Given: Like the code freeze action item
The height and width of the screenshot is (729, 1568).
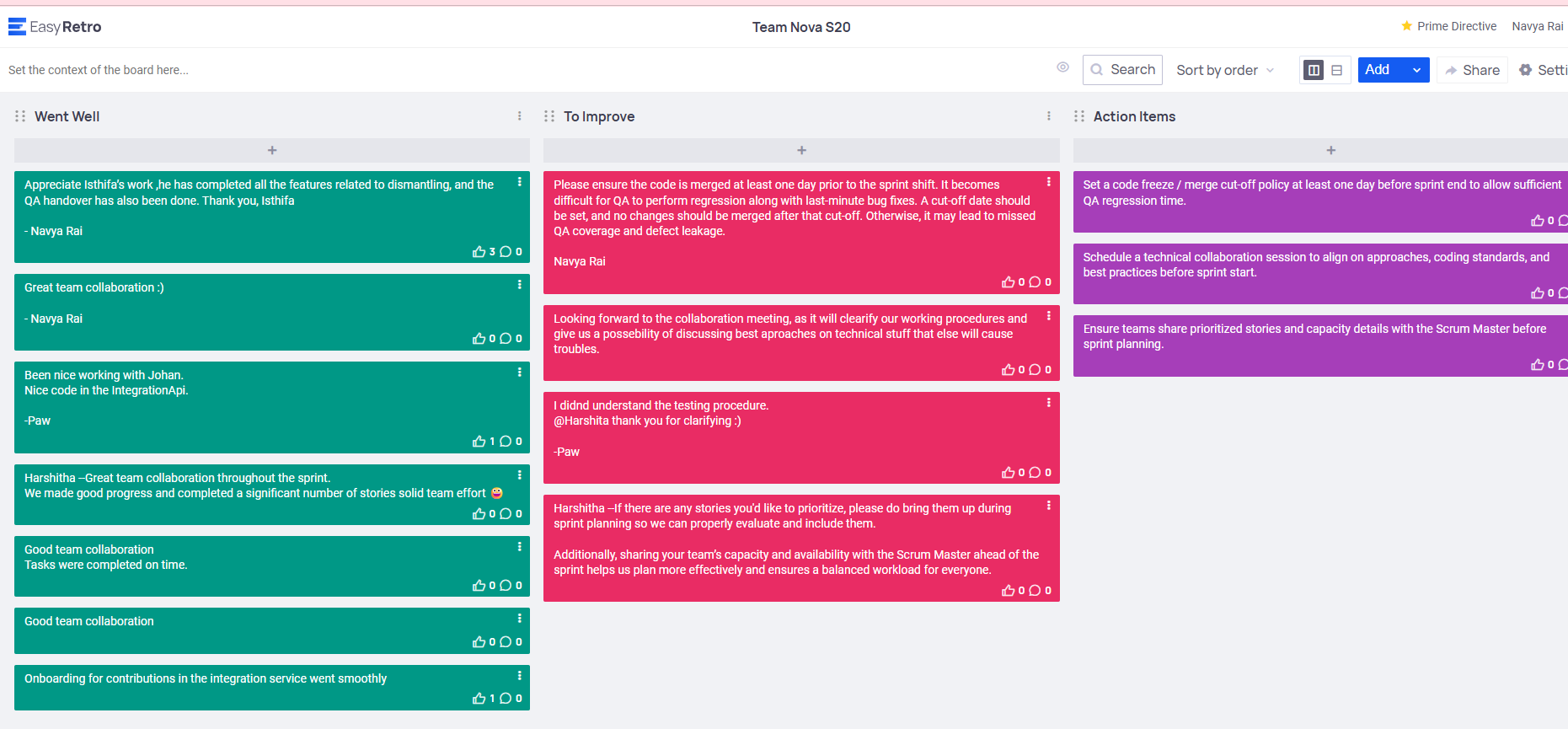Looking at the screenshot, I should 1537,221.
